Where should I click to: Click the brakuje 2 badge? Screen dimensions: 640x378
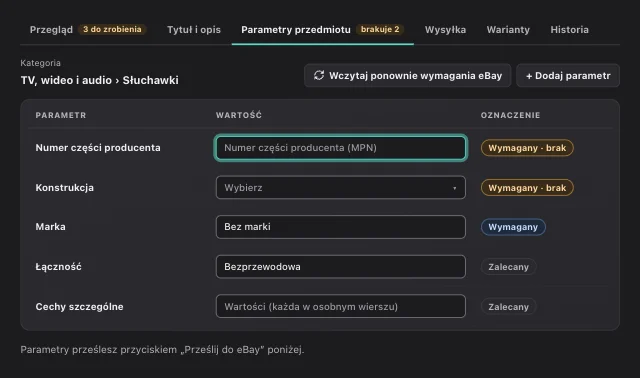[x=380, y=29]
